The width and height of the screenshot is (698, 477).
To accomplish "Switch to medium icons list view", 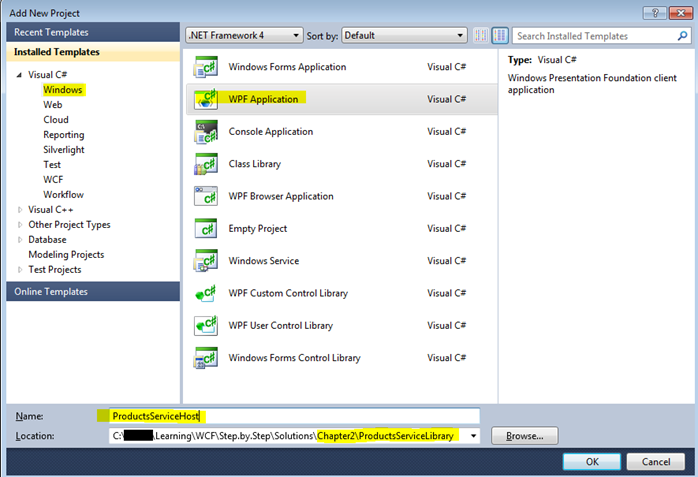I will click(x=500, y=36).
